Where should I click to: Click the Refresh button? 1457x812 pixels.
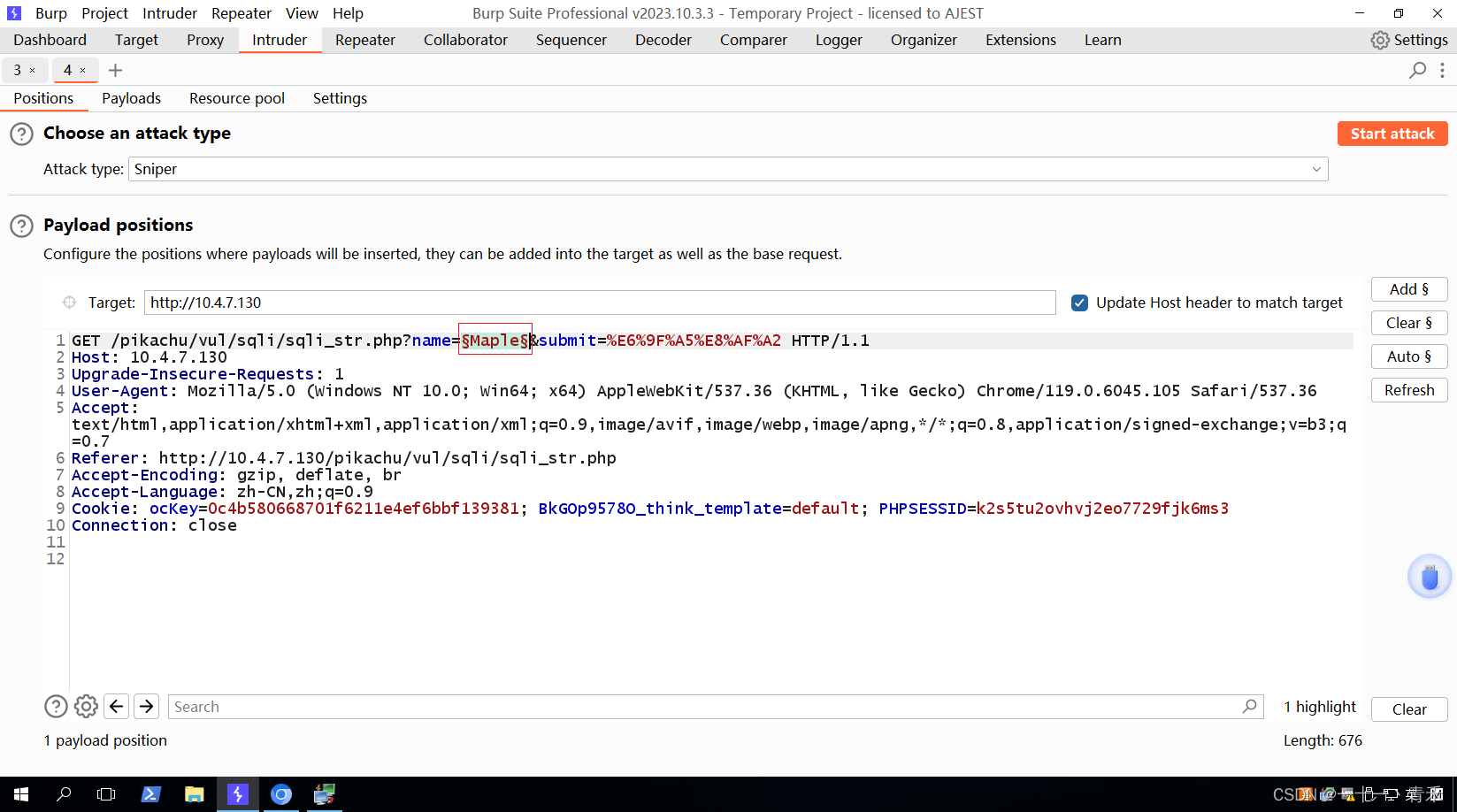[1409, 390]
